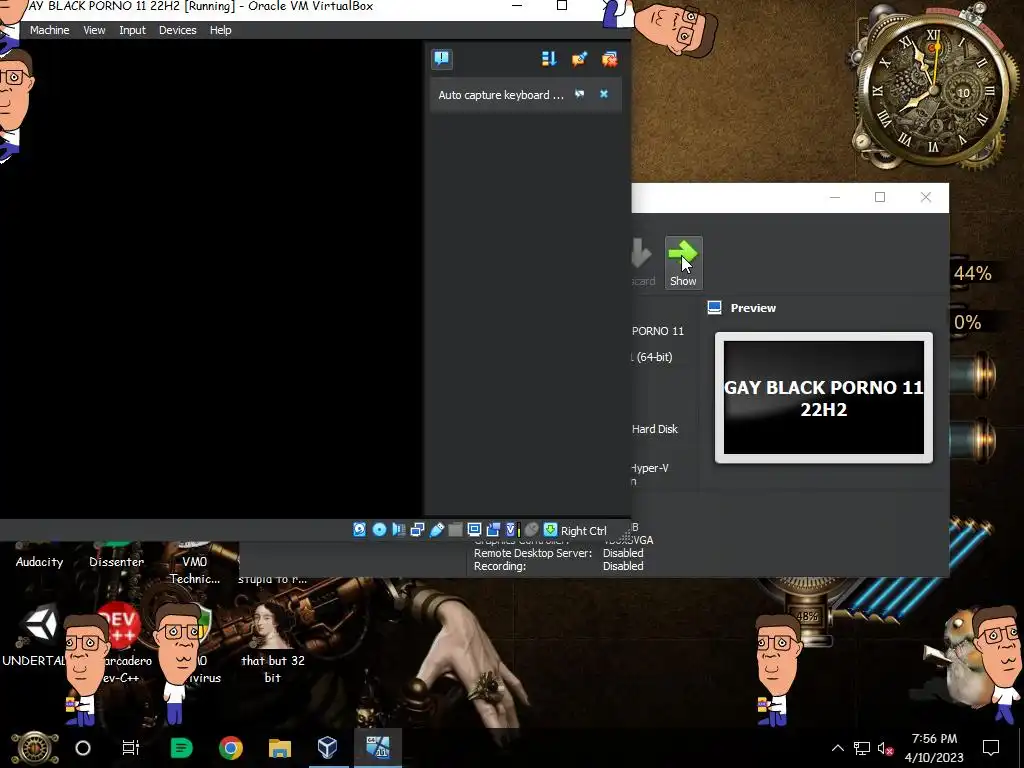1024x768 pixels.
Task: Click the taskbar clock showing 7:56 PM
Action: pyautogui.click(x=934, y=748)
